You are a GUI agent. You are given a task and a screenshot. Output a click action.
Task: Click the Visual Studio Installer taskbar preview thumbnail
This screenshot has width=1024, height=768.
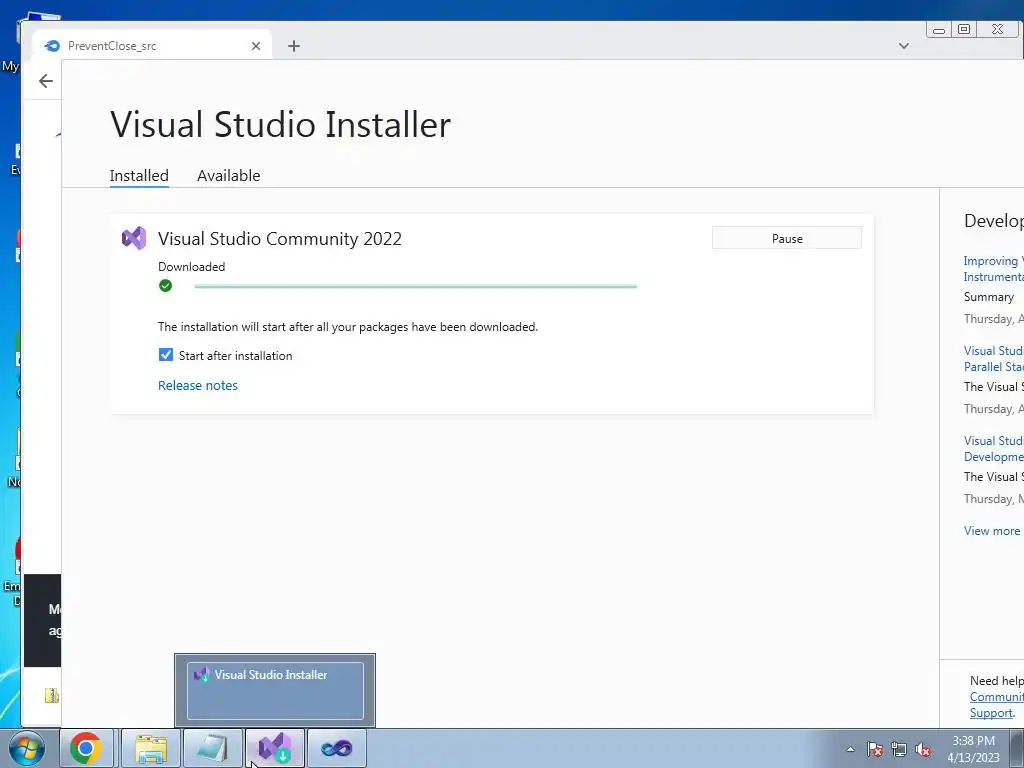coord(275,690)
